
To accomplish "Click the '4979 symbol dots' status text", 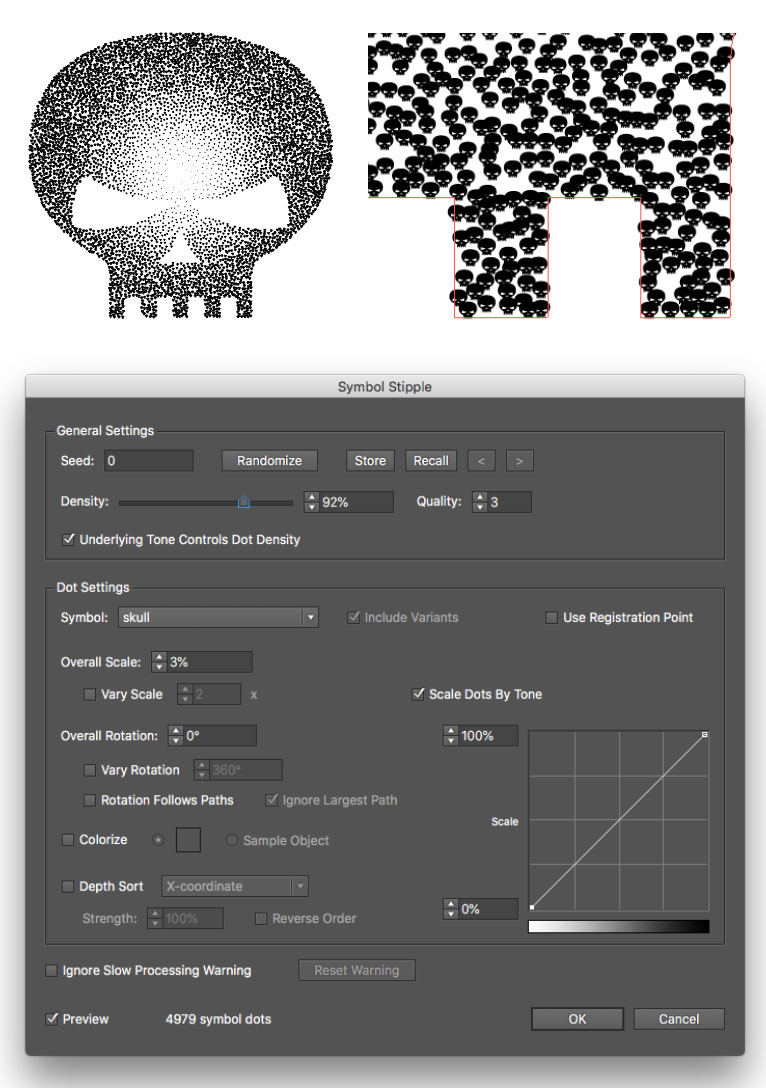I will coord(218,1019).
